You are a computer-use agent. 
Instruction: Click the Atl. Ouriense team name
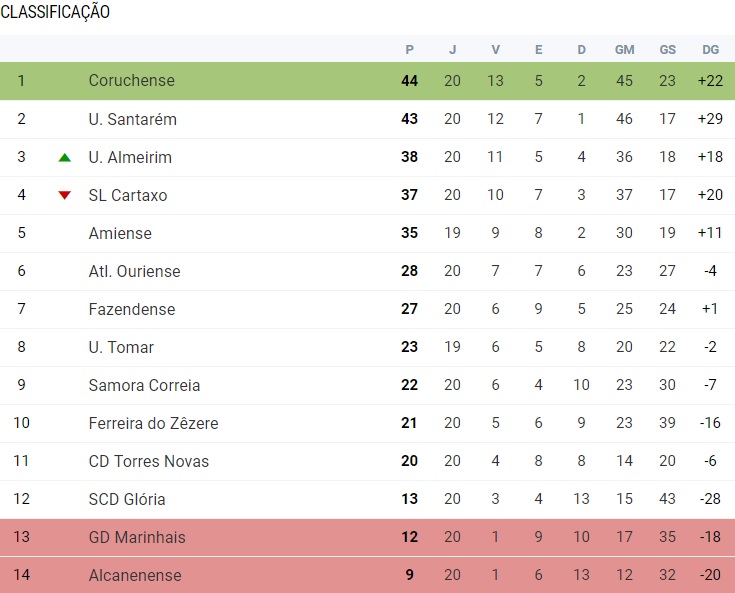135,271
